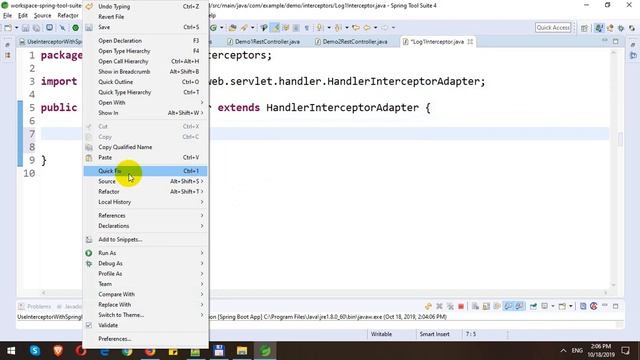Choose Show in Breadcrumb entry
The width and height of the screenshot is (640, 360).
(145, 71)
